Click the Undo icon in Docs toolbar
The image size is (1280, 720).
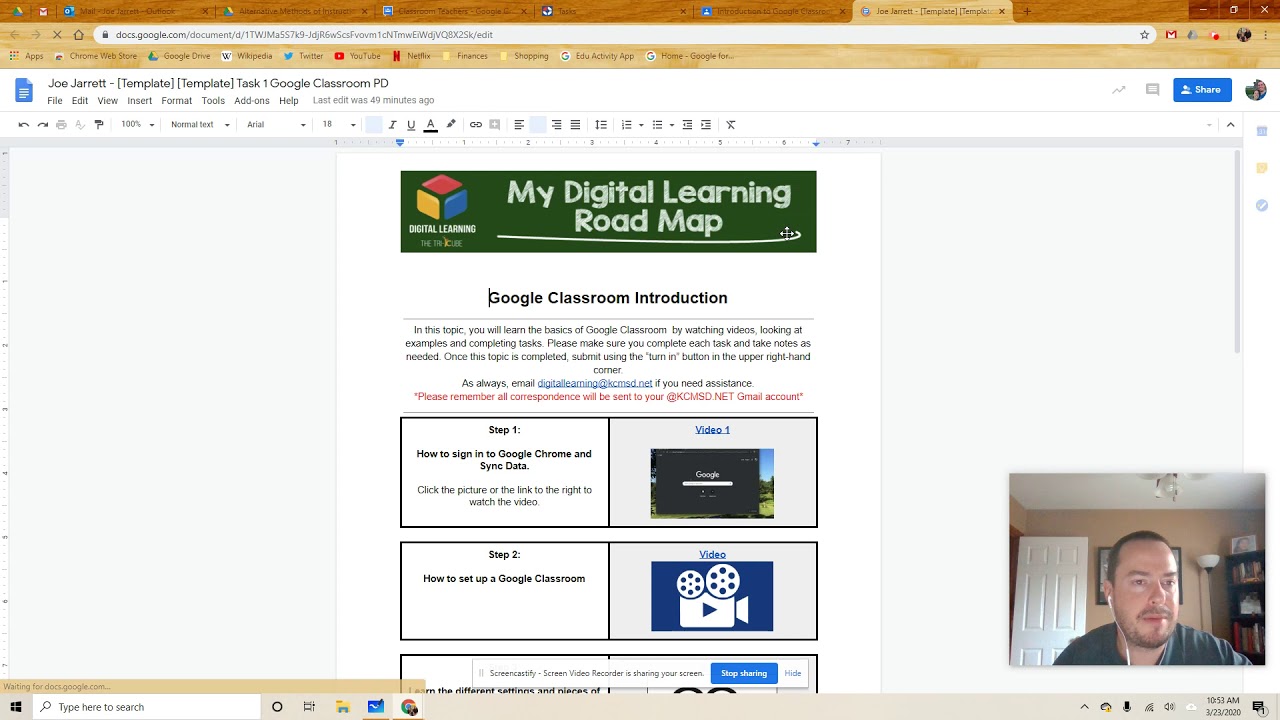(x=23, y=124)
